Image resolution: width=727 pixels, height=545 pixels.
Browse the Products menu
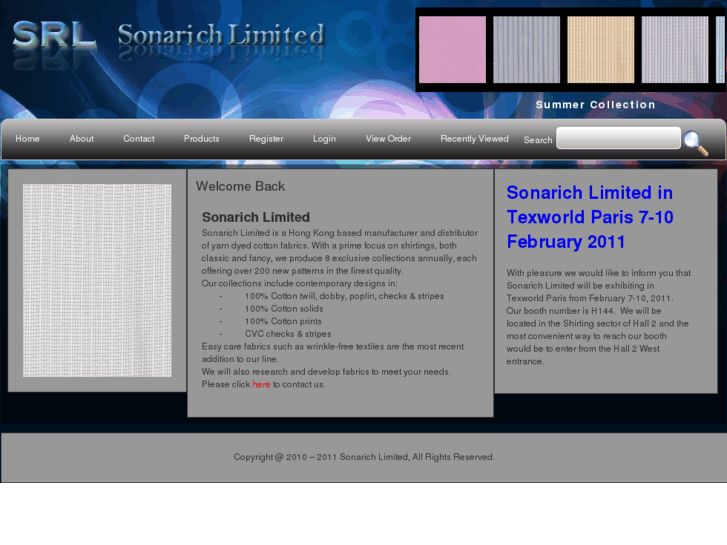click(x=201, y=139)
